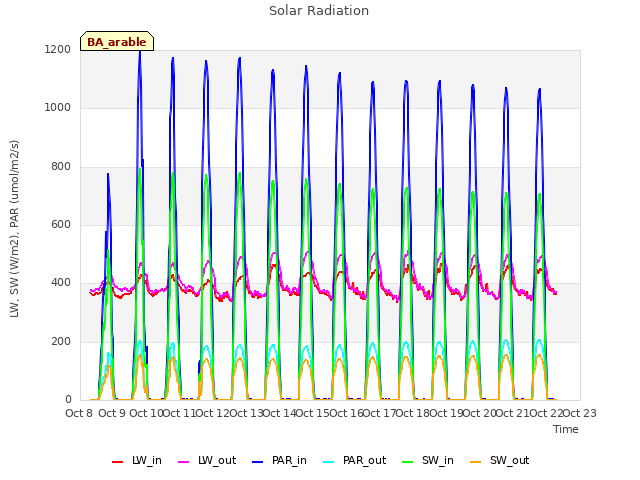
Task: Click the 1000 y-axis tick label
Action: 58,107
